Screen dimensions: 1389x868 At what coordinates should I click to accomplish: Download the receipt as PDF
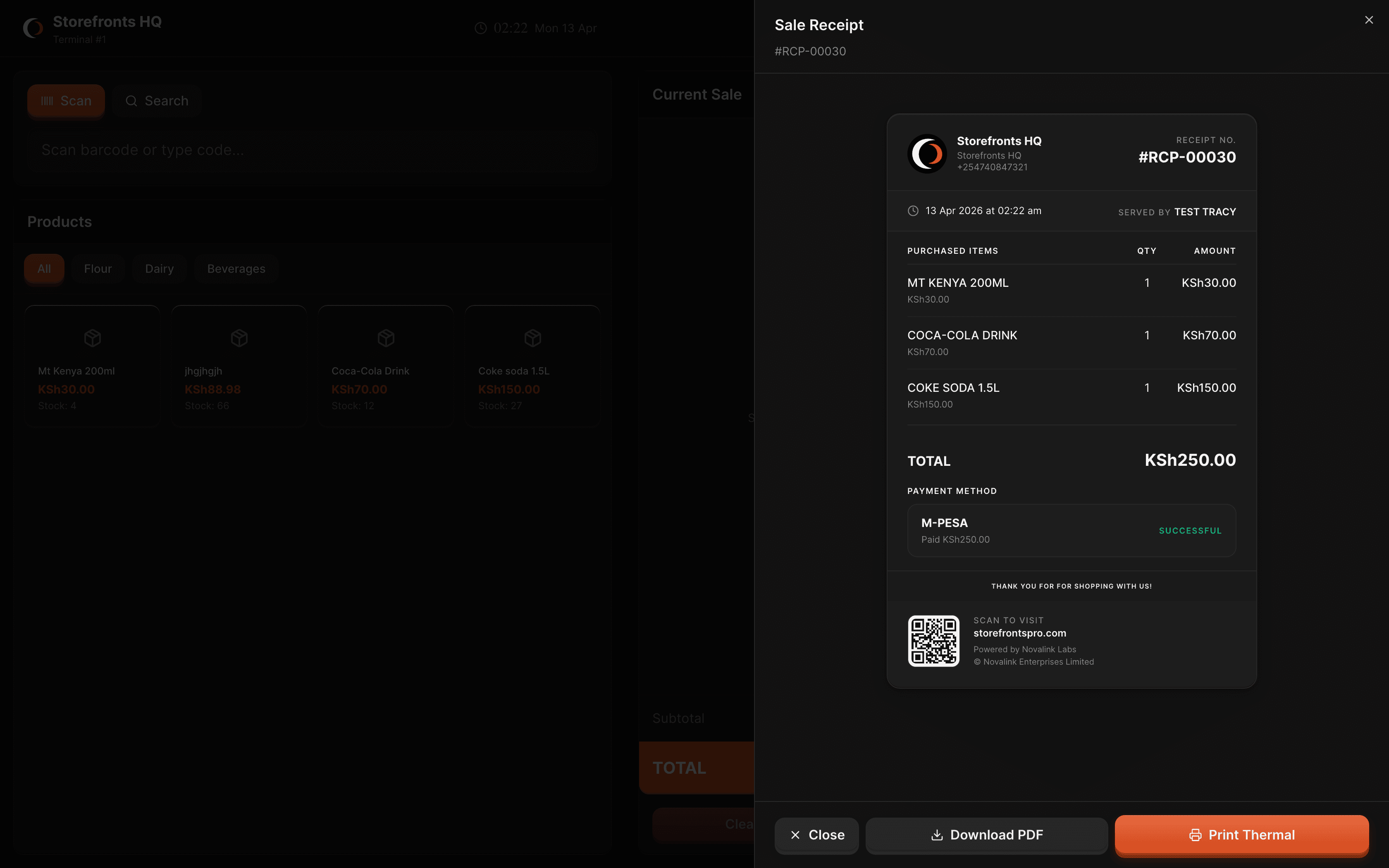pyautogui.click(x=986, y=835)
